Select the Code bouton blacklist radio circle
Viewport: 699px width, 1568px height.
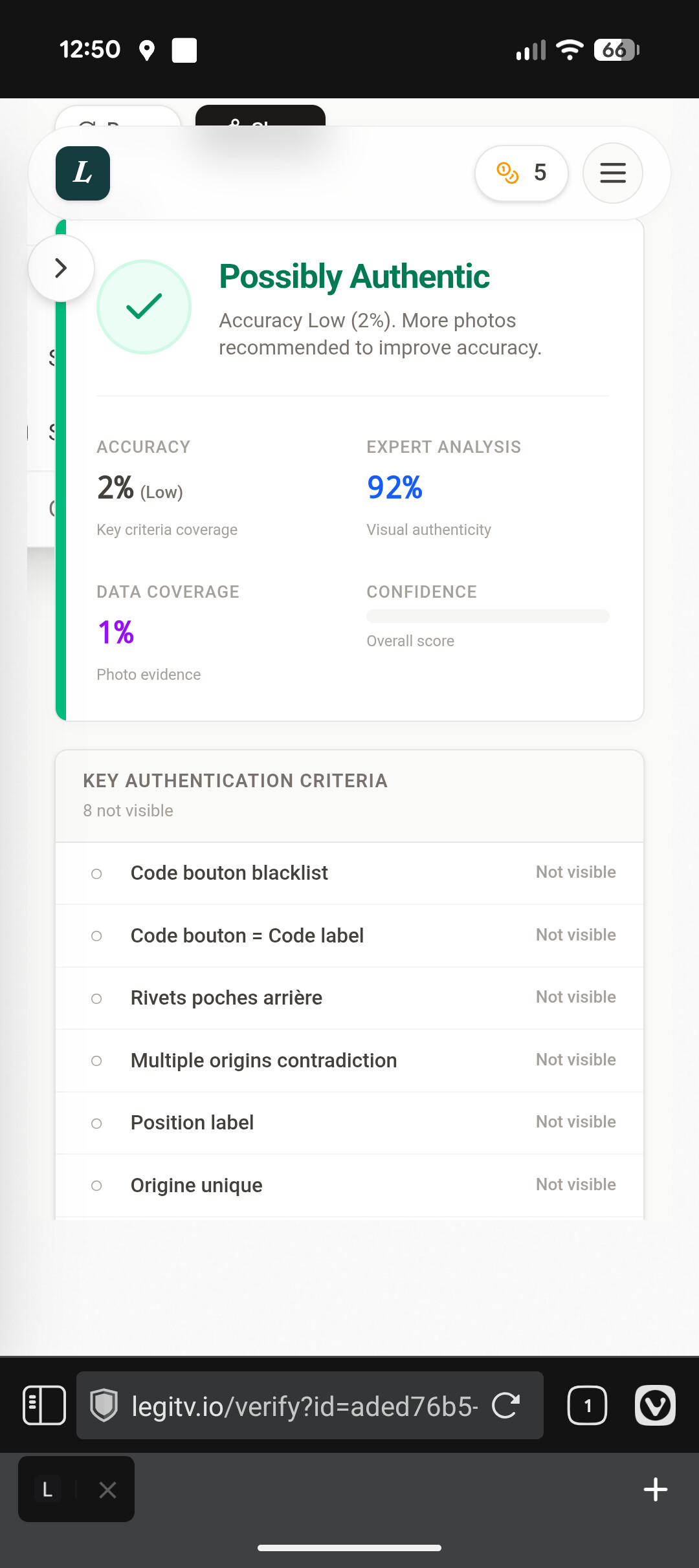click(x=96, y=874)
